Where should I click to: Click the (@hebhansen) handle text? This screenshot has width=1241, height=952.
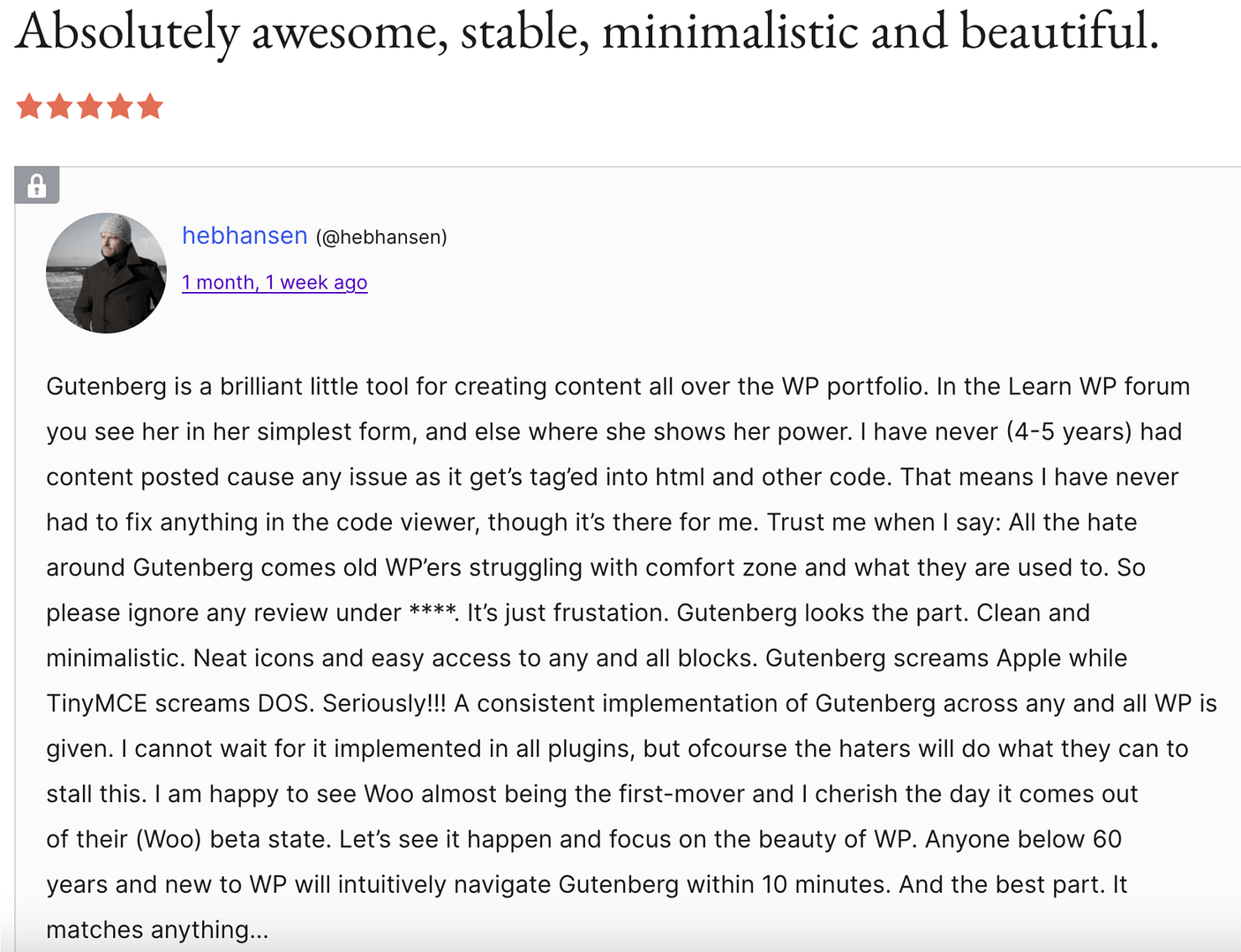381,237
